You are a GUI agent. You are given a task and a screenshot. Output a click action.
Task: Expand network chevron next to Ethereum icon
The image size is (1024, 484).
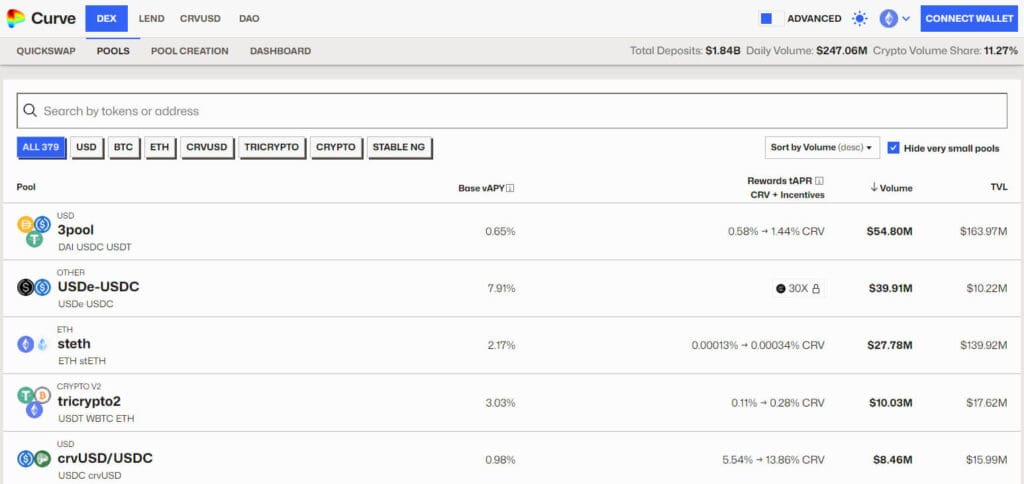pyautogui.click(x=906, y=19)
